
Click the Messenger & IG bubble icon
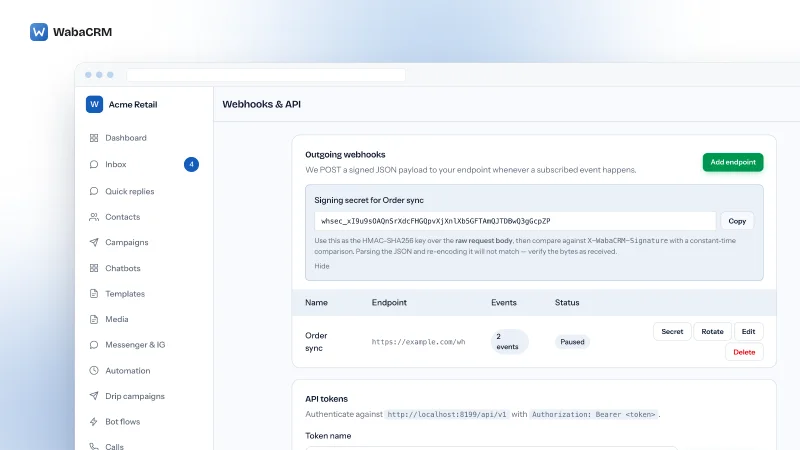(94, 345)
